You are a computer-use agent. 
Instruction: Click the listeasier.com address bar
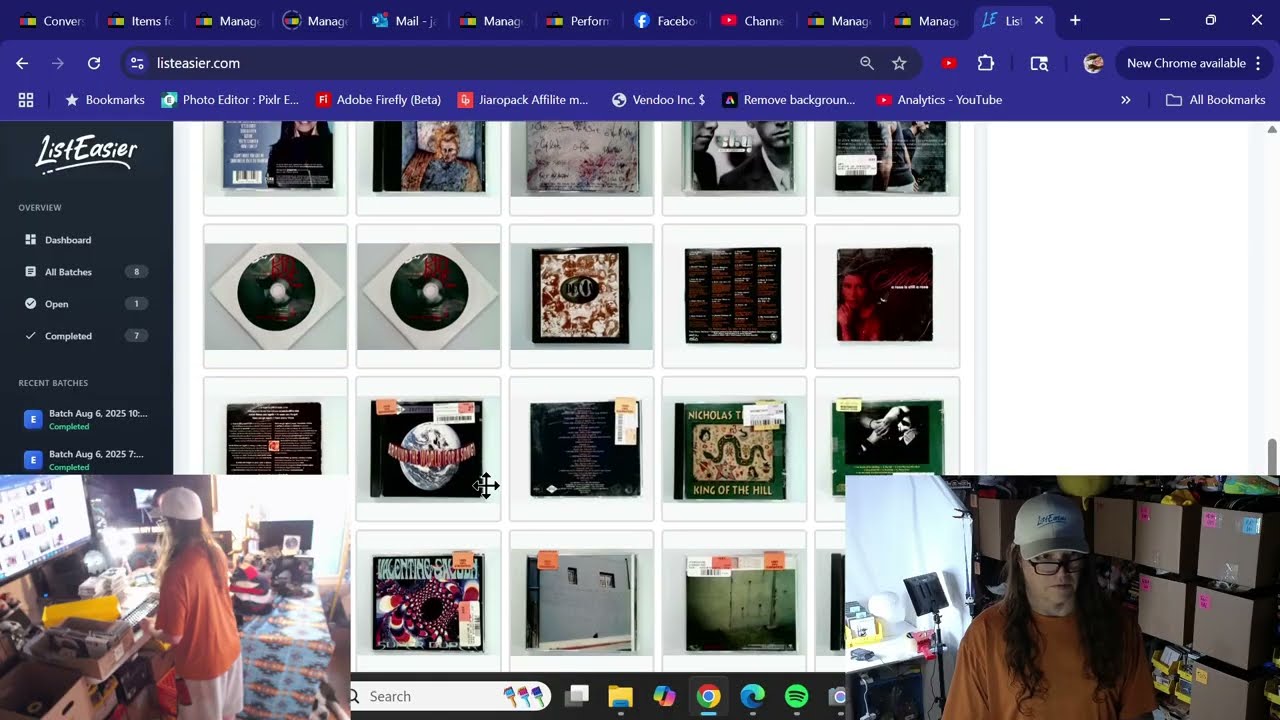tap(500, 63)
